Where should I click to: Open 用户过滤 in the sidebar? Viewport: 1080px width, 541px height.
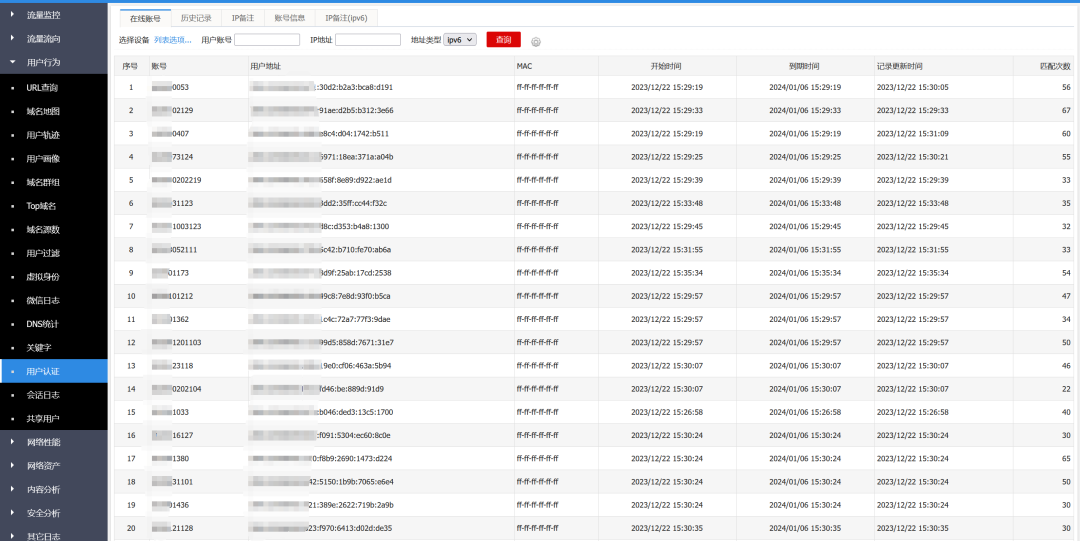tap(54, 253)
